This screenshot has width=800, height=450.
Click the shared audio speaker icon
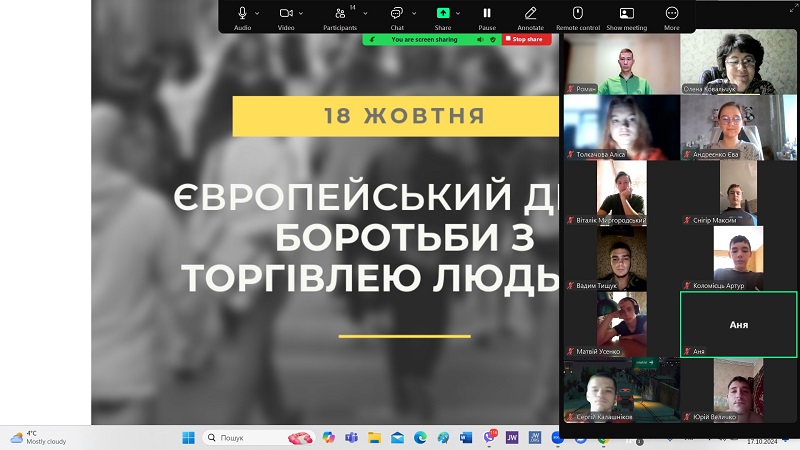pos(480,39)
